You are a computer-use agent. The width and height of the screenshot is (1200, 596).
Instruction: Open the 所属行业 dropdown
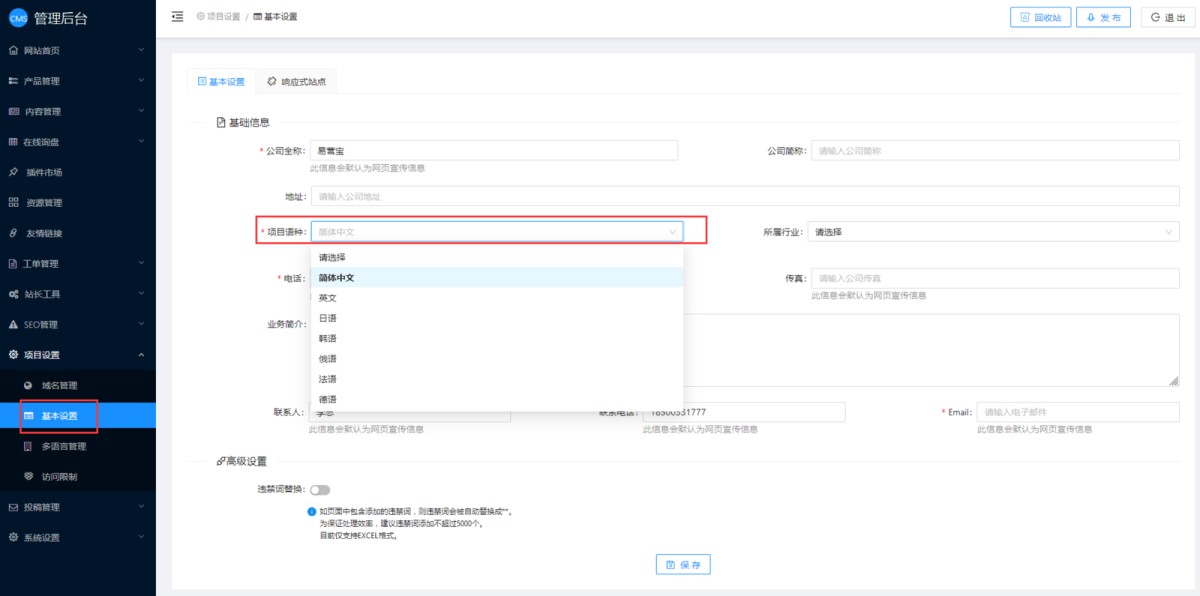coord(993,232)
